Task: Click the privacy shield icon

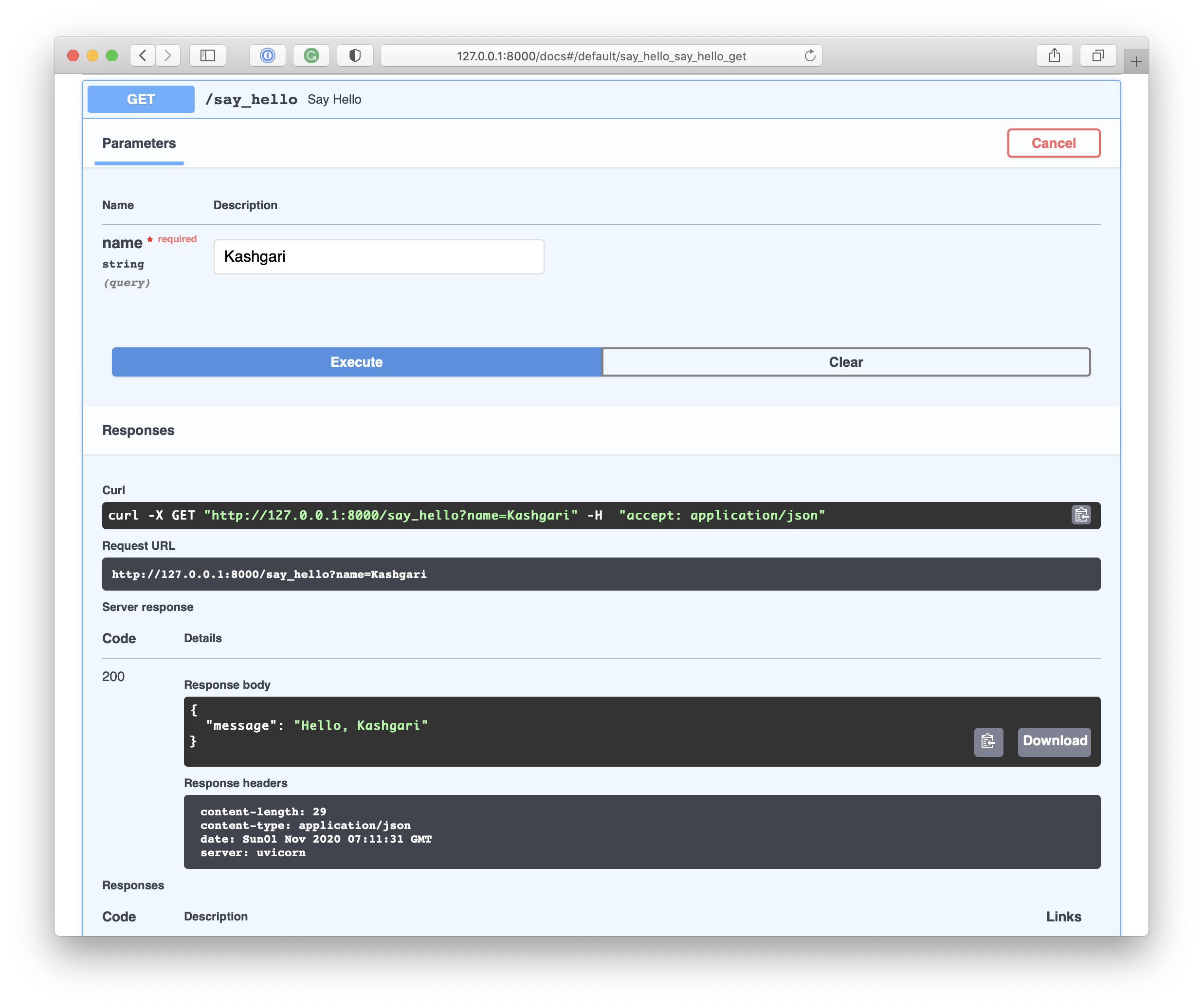Action: click(355, 55)
